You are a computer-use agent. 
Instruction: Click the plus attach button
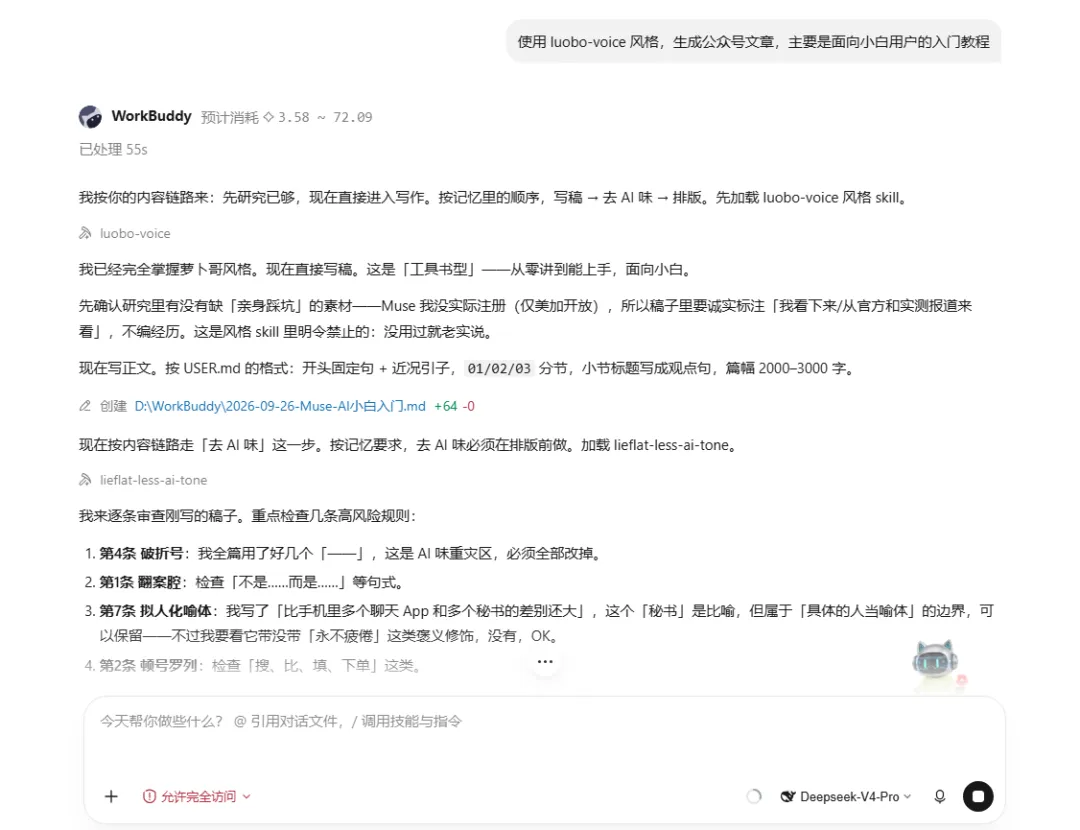pos(111,797)
